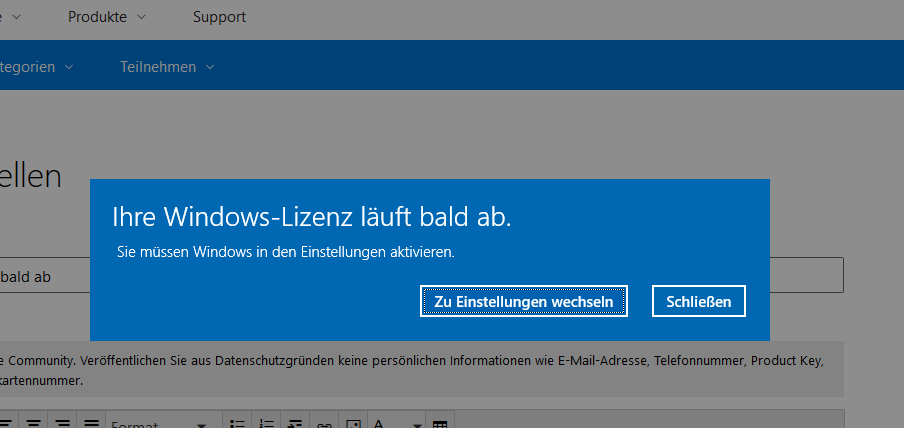Click the heading 'Ihre Windows-Lizenz läuft bald ab.'

click(311, 217)
